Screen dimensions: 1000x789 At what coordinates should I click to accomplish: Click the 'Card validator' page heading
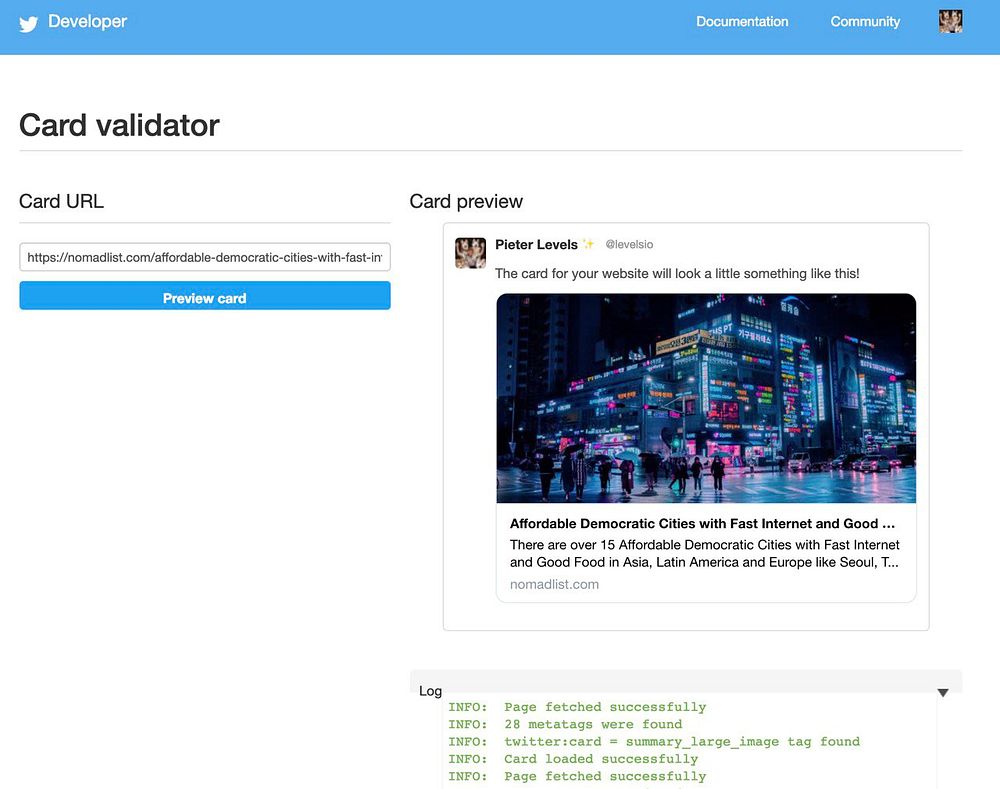tap(119, 125)
